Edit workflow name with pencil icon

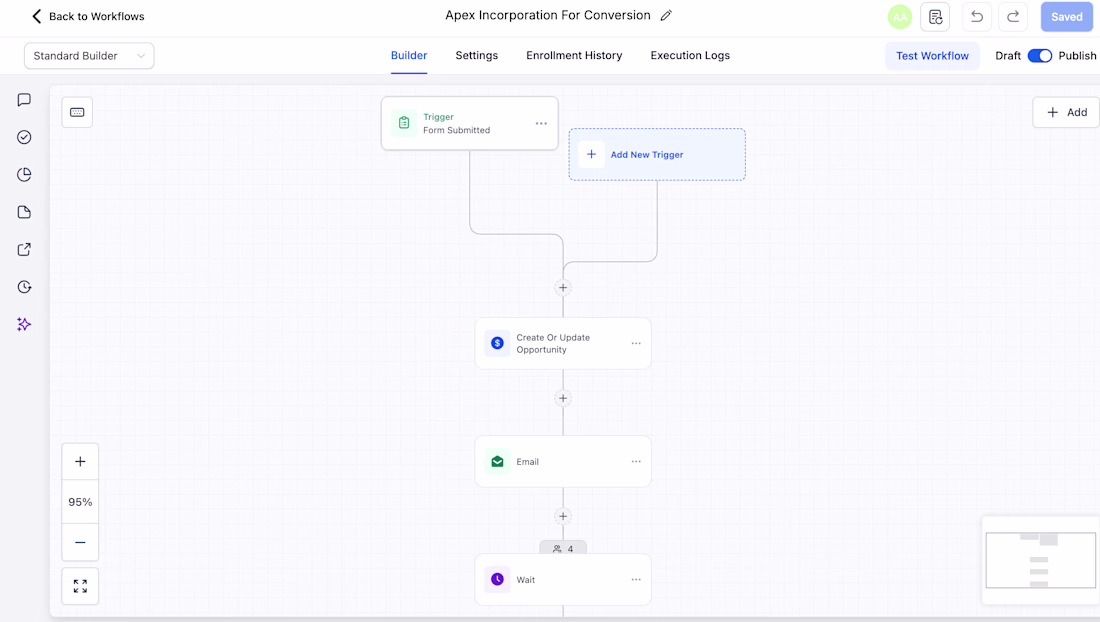click(666, 15)
